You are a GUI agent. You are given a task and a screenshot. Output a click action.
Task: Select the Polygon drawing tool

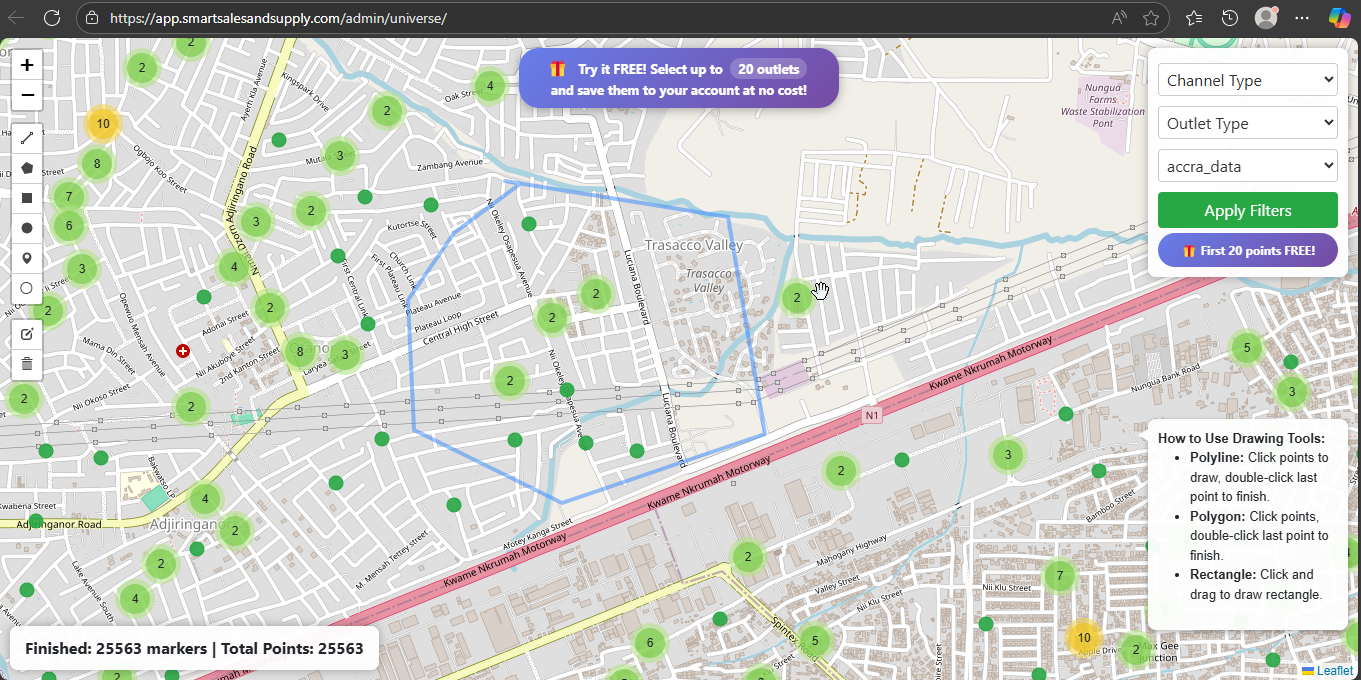click(x=26, y=167)
